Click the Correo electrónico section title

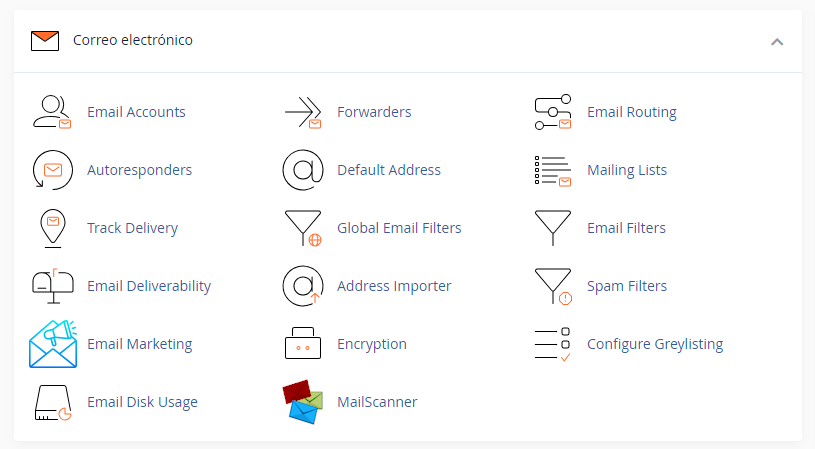click(x=133, y=40)
